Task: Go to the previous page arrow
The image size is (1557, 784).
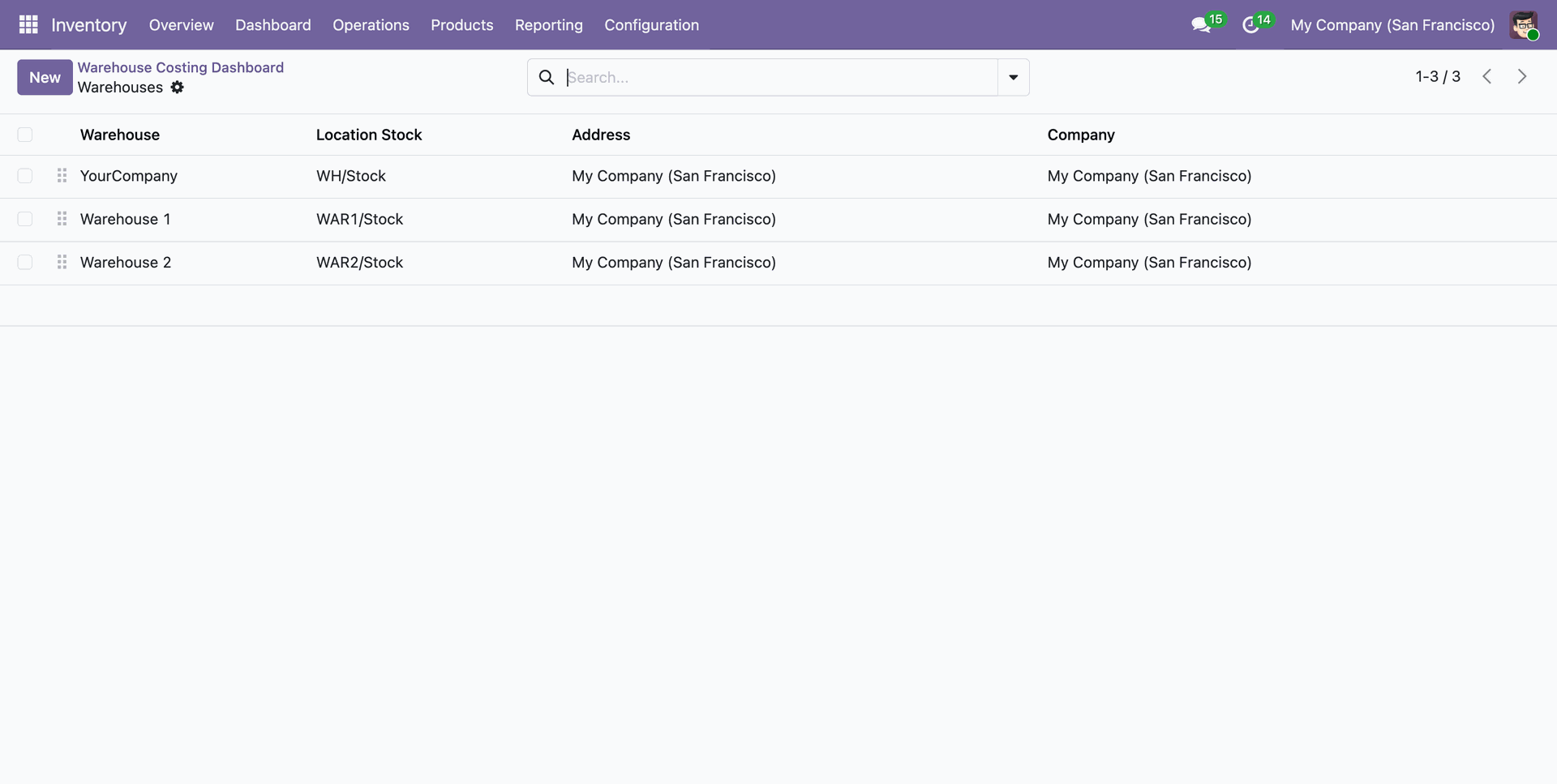Action: coord(1486,76)
